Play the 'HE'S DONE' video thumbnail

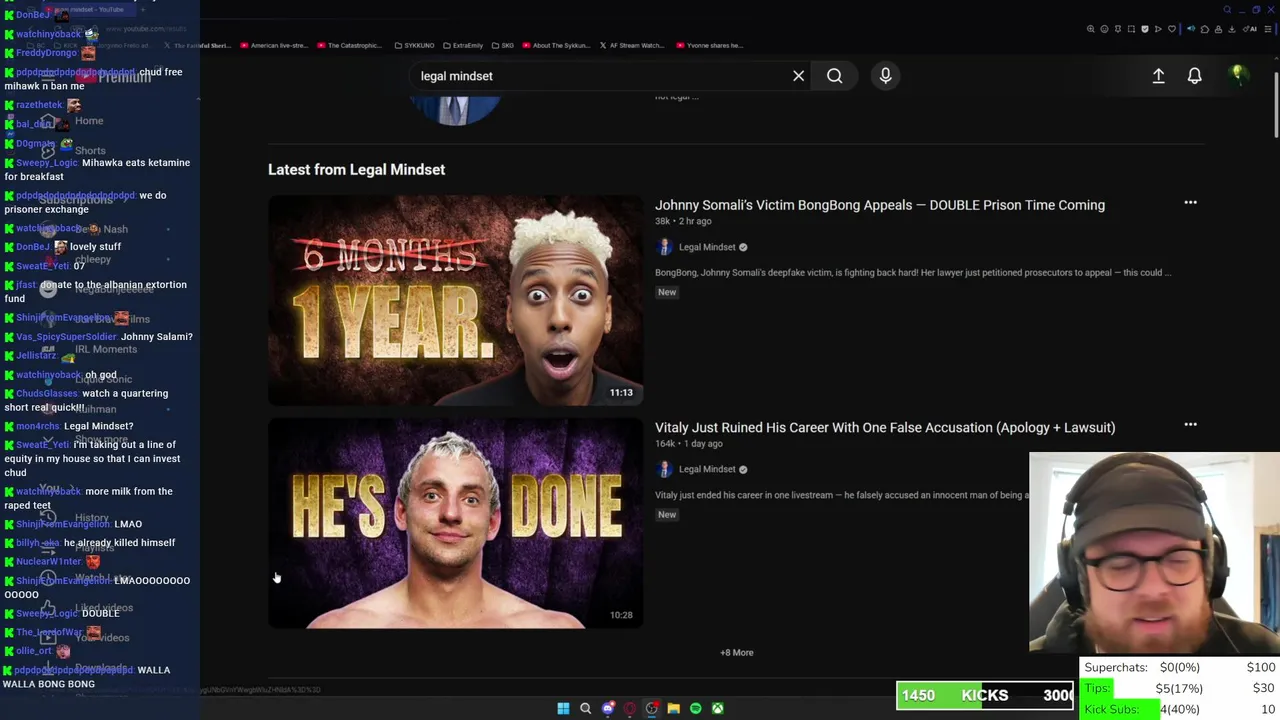coord(455,523)
